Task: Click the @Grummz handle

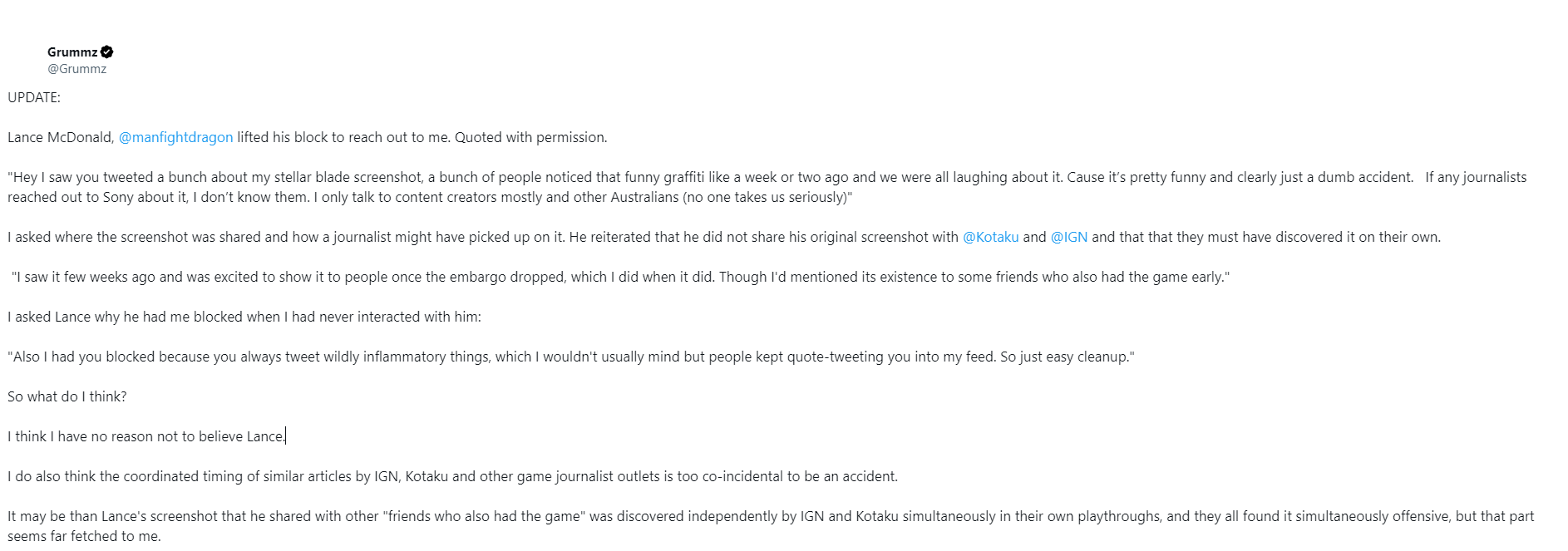Action: (x=76, y=69)
